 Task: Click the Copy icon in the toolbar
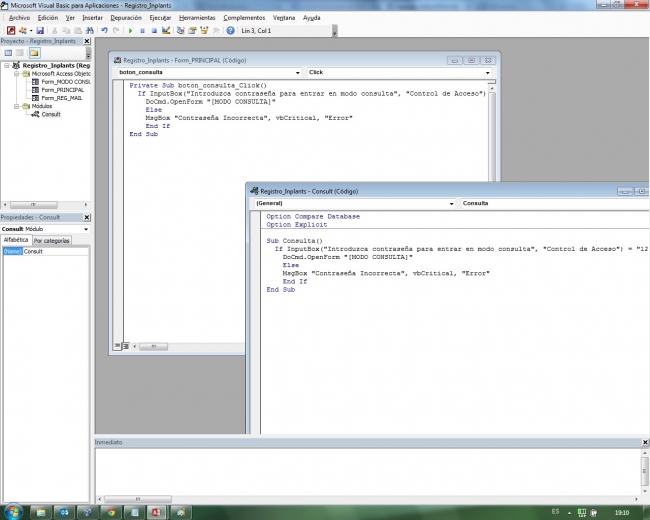coord(66,30)
